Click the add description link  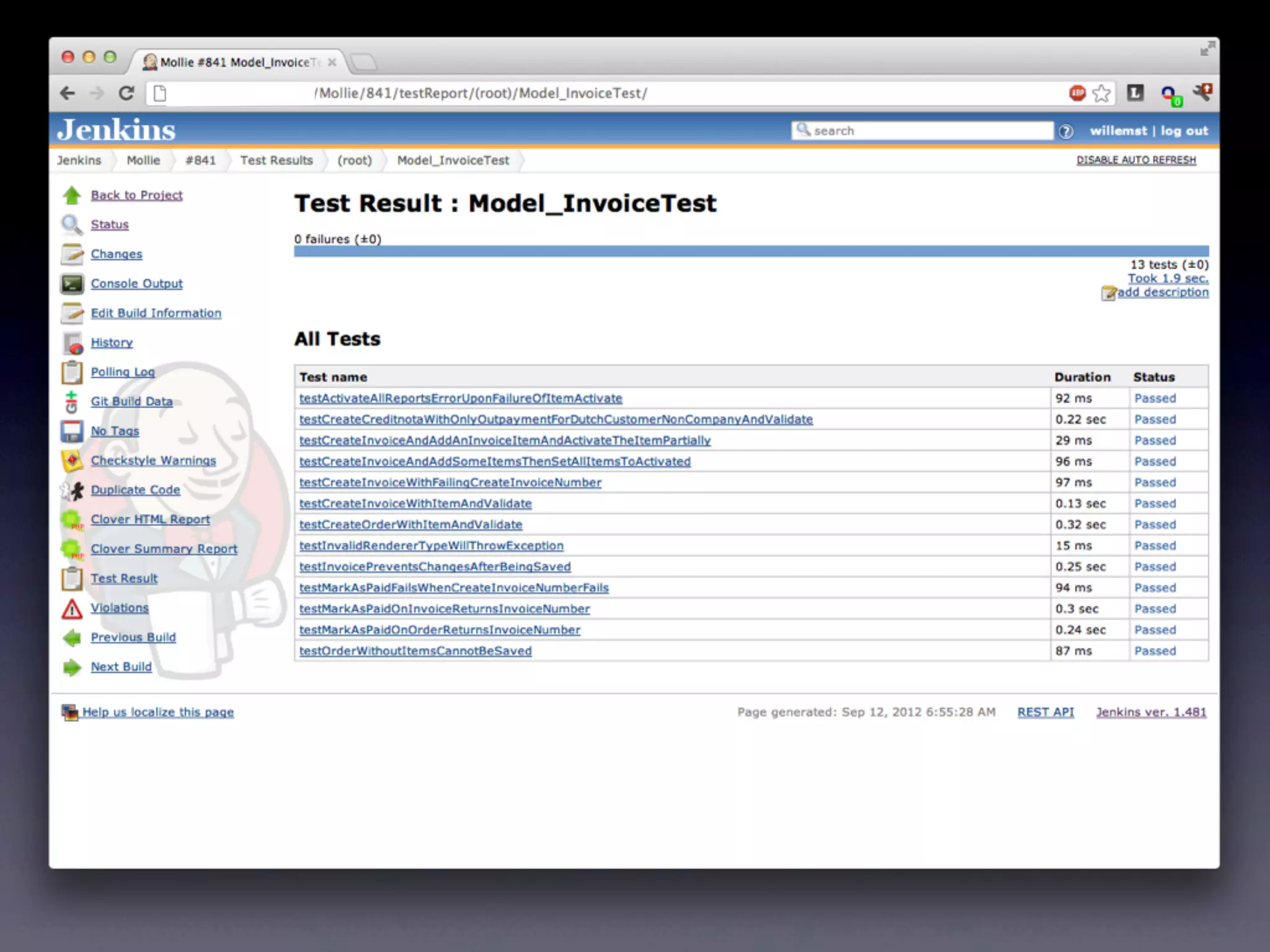point(1162,292)
